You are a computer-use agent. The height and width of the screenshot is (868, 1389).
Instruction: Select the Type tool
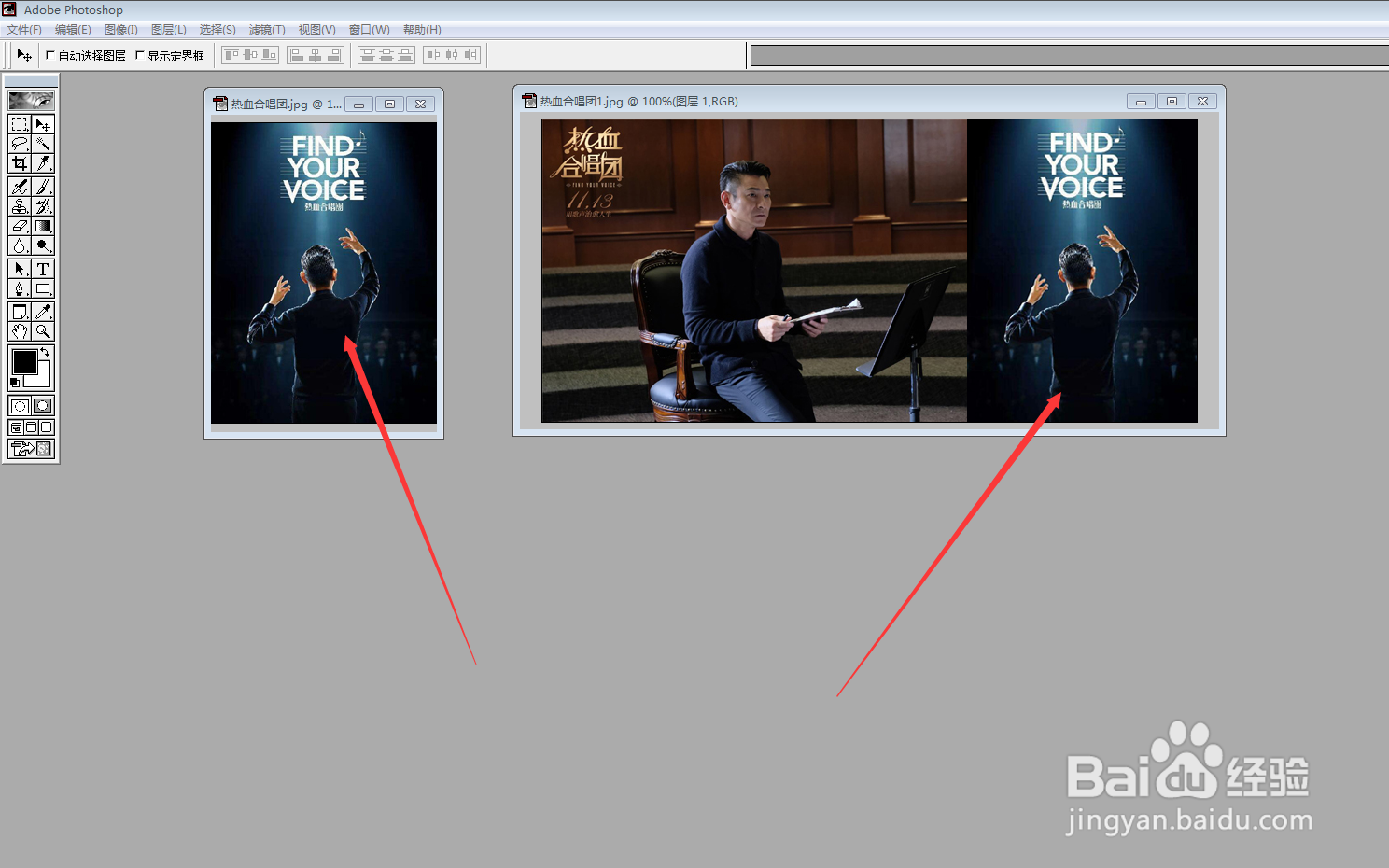tap(43, 269)
